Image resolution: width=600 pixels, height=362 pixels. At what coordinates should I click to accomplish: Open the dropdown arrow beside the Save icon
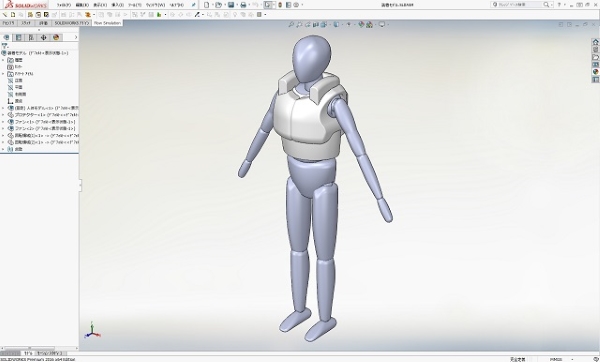[236, 5]
